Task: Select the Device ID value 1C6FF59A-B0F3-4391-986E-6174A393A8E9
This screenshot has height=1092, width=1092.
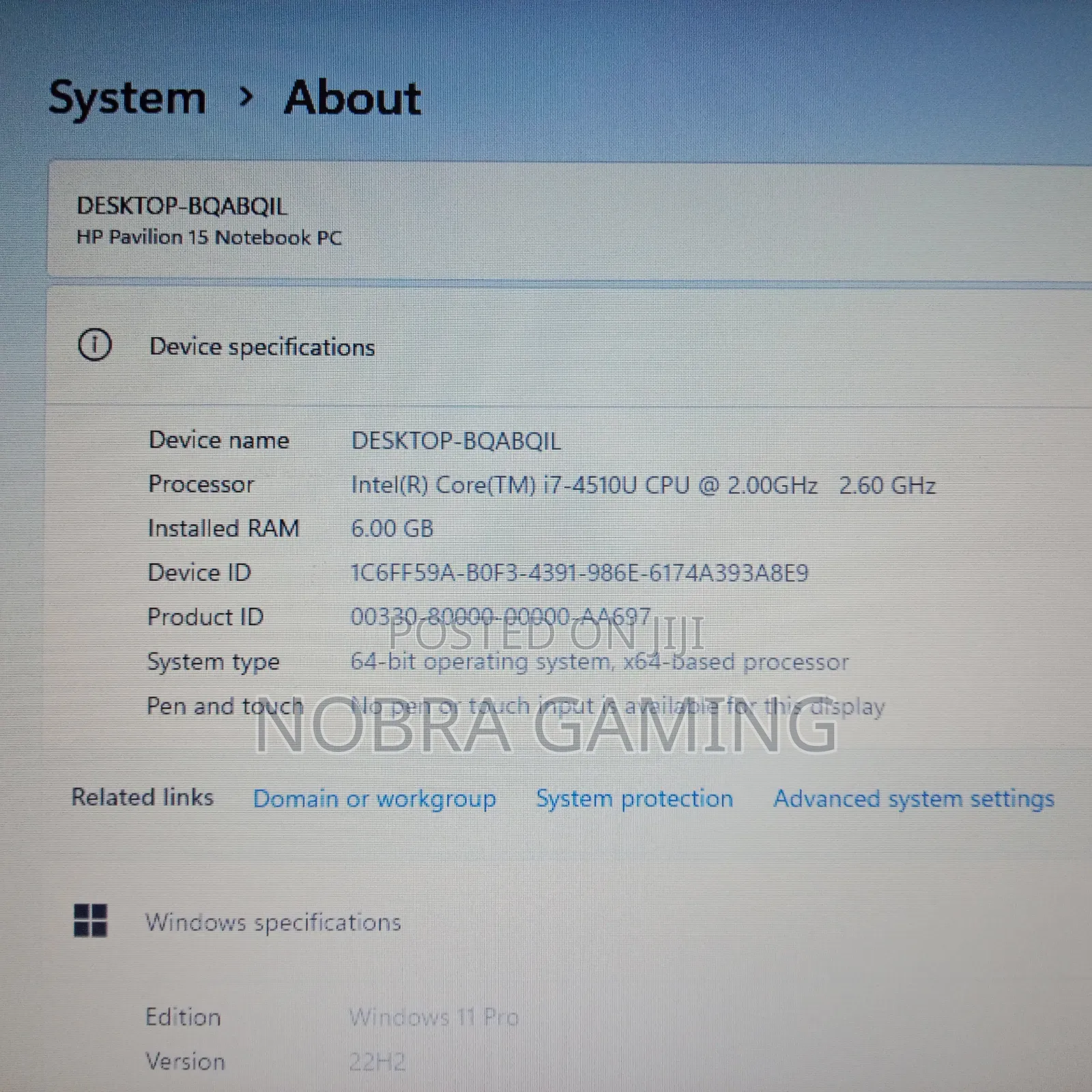Action: [579, 573]
